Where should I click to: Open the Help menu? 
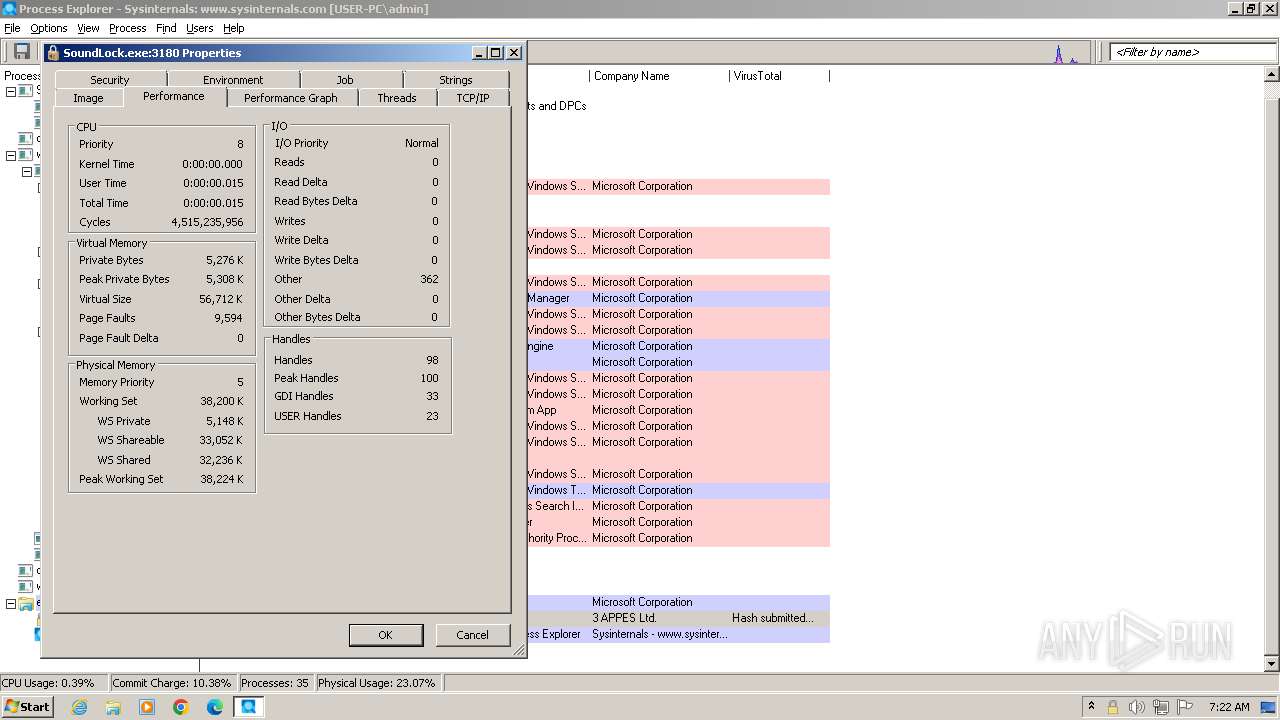[234, 28]
